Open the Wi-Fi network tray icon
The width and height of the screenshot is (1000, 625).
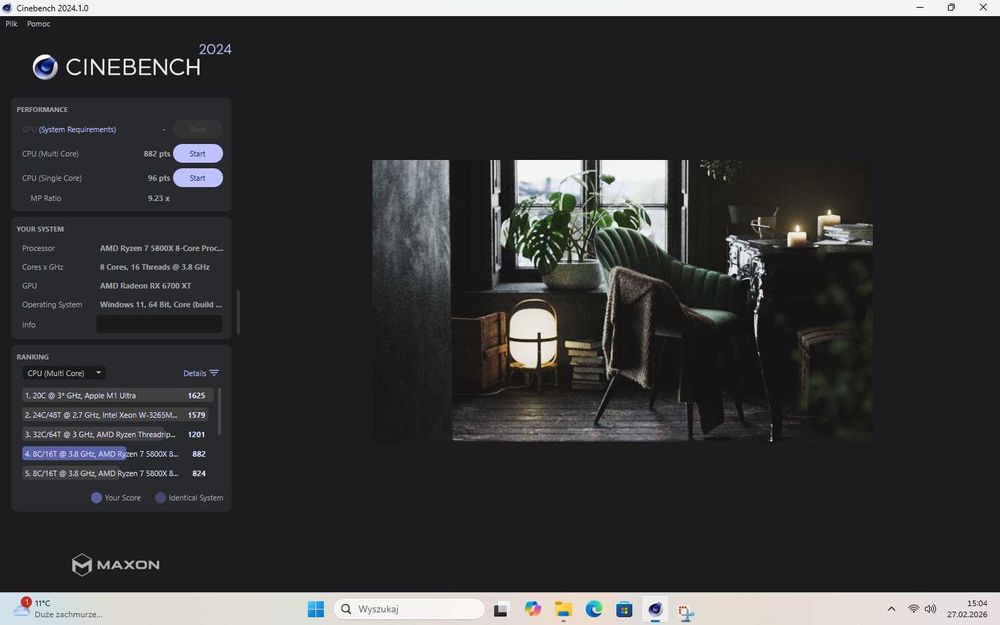(913, 609)
